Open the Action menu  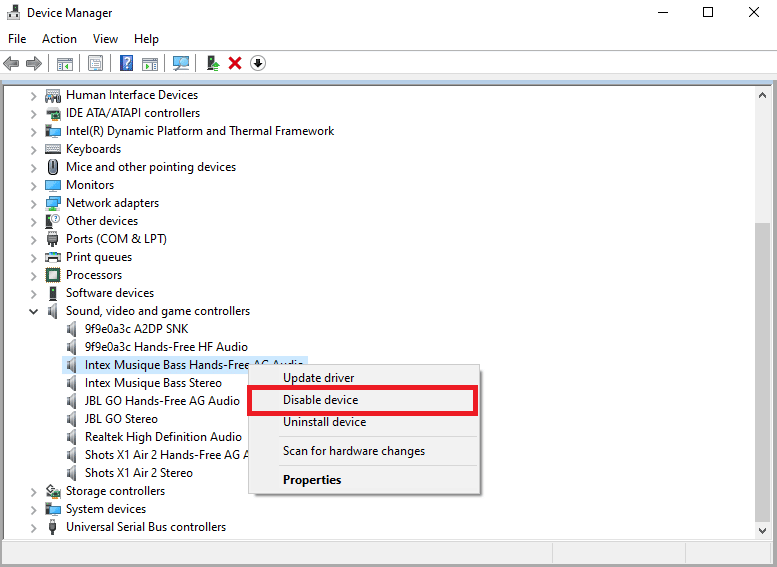(x=59, y=39)
